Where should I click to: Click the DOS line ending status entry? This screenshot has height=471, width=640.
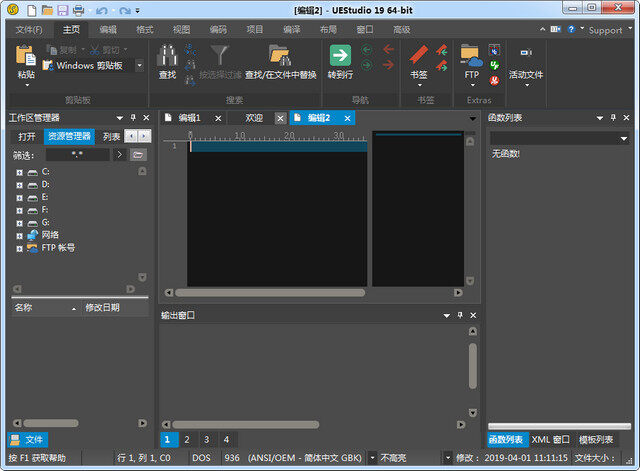click(201, 458)
